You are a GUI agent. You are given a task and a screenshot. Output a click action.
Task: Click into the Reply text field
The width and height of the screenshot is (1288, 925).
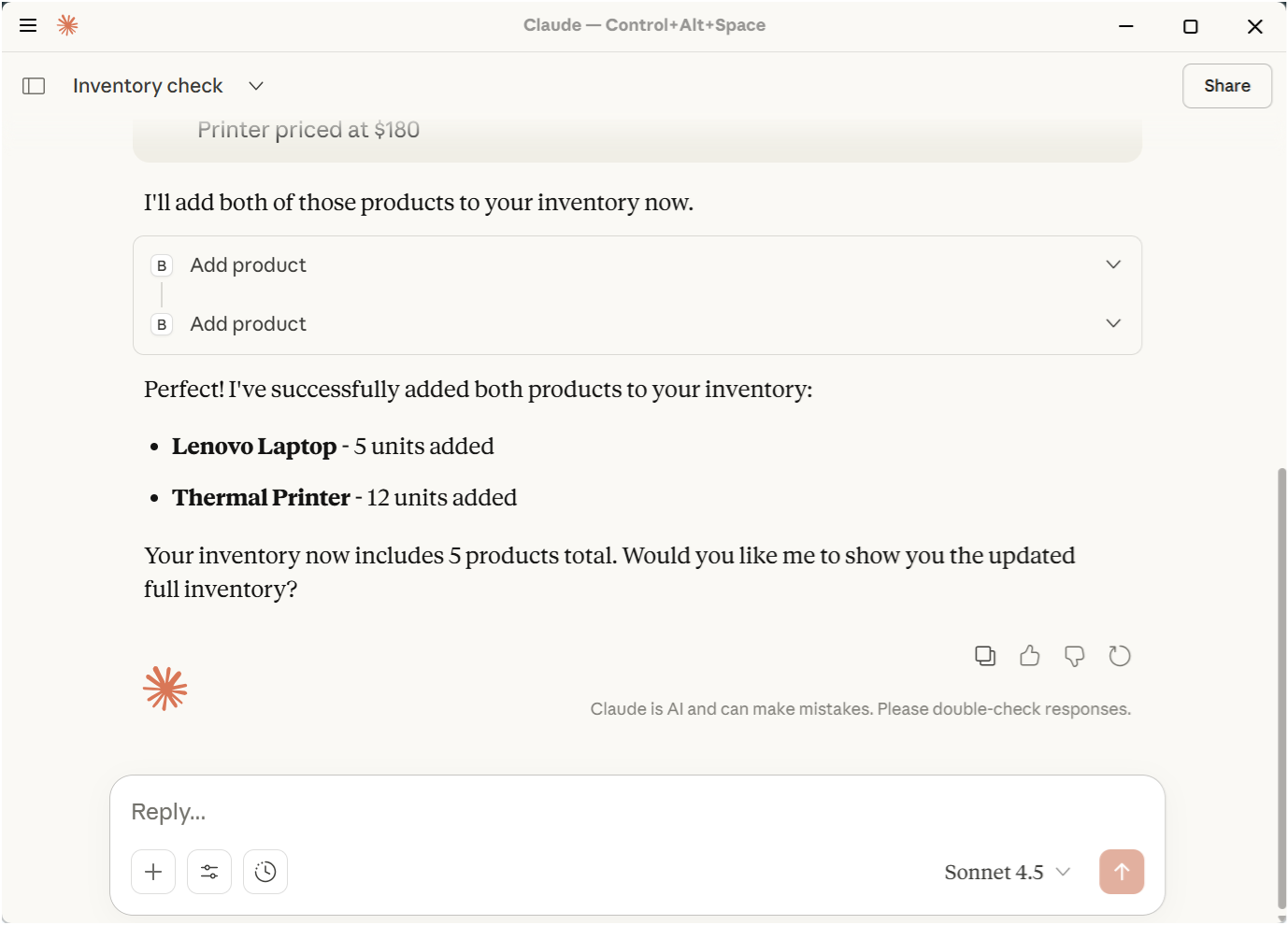pyautogui.click(x=636, y=812)
